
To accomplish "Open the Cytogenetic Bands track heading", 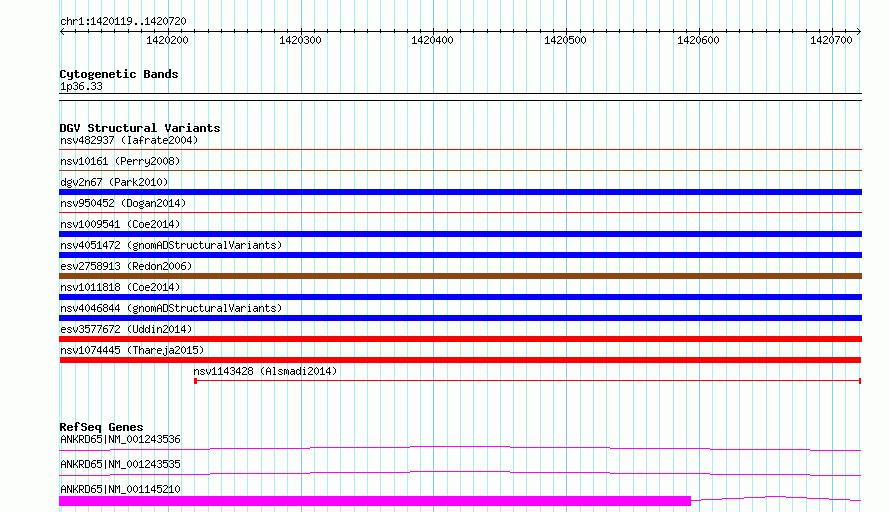I will coord(119,74).
